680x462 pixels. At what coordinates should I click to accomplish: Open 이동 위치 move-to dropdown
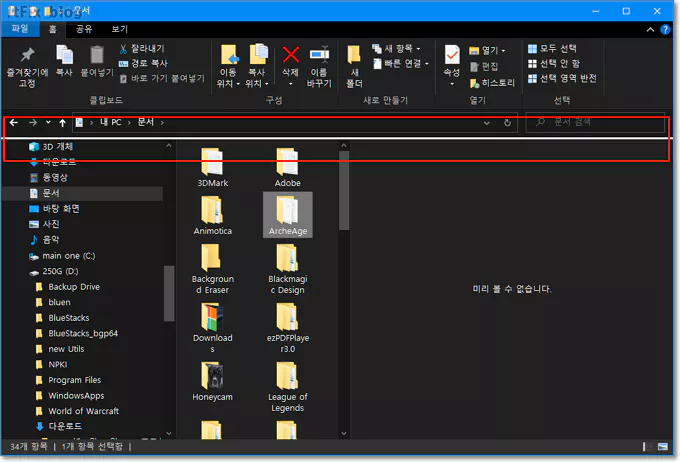(228, 66)
